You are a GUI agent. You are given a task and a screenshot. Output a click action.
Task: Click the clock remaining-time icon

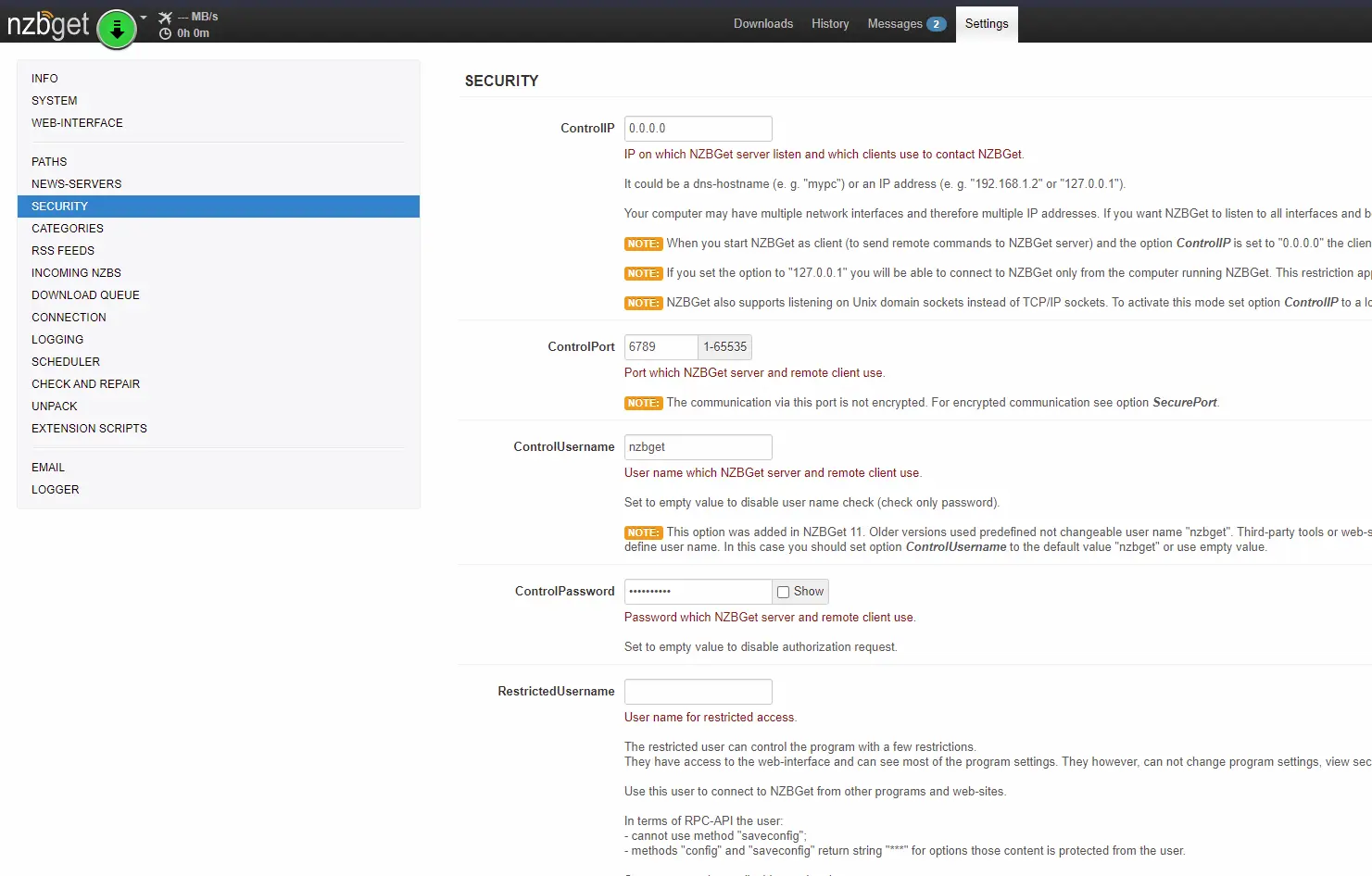(166, 33)
